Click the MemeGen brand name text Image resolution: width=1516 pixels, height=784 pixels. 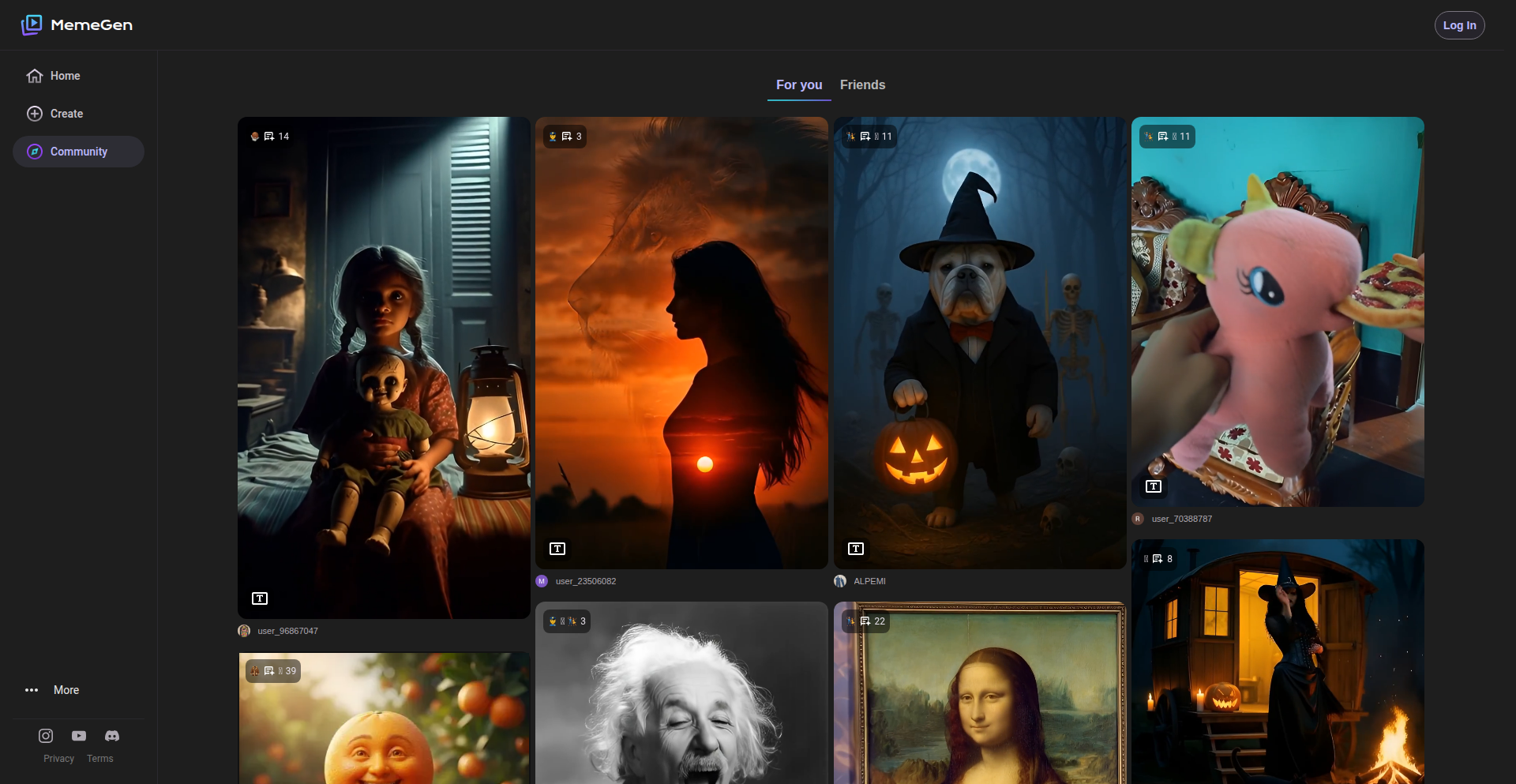pos(92,25)
